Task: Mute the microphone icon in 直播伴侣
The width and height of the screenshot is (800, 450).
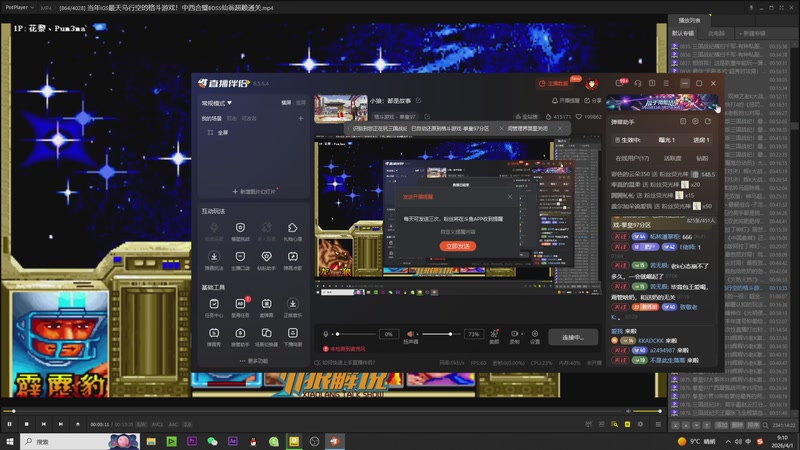Action: (x=326, y=334)
